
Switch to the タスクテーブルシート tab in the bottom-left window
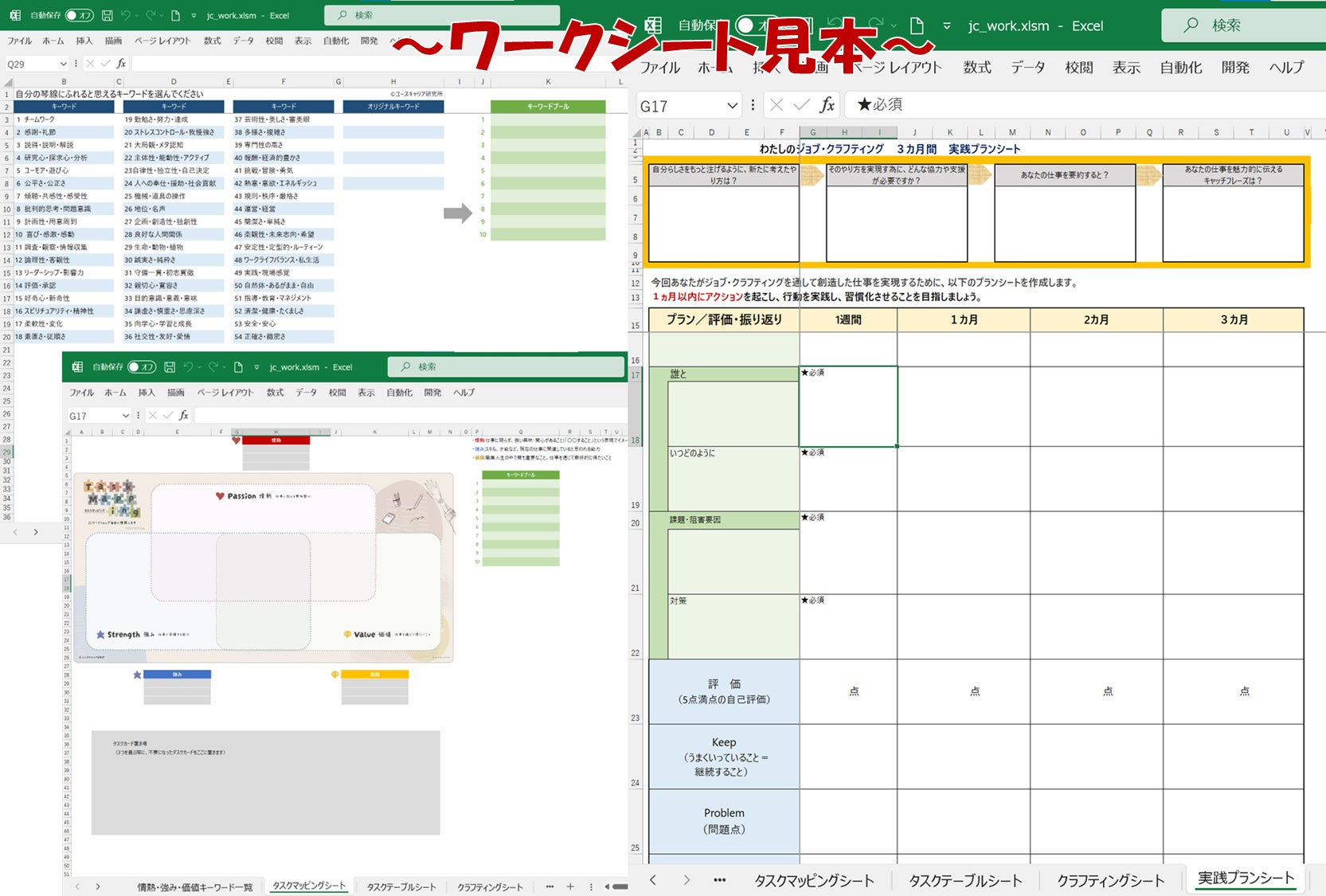point(401,887)
